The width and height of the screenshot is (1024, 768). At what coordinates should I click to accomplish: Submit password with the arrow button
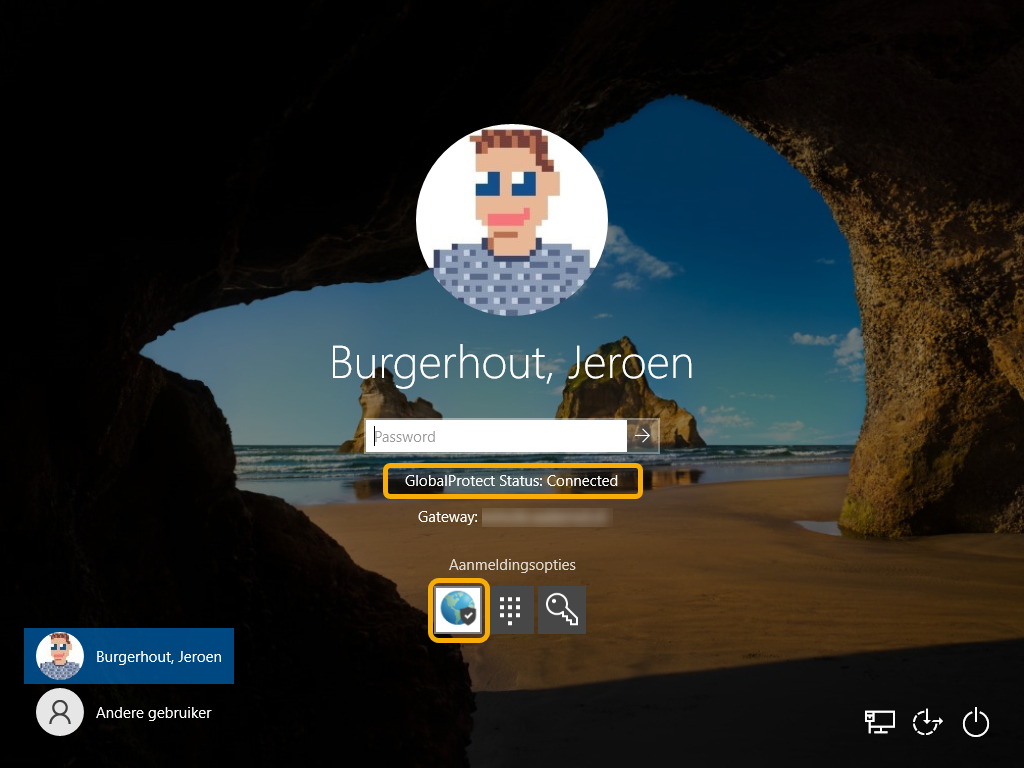(643, 436)
